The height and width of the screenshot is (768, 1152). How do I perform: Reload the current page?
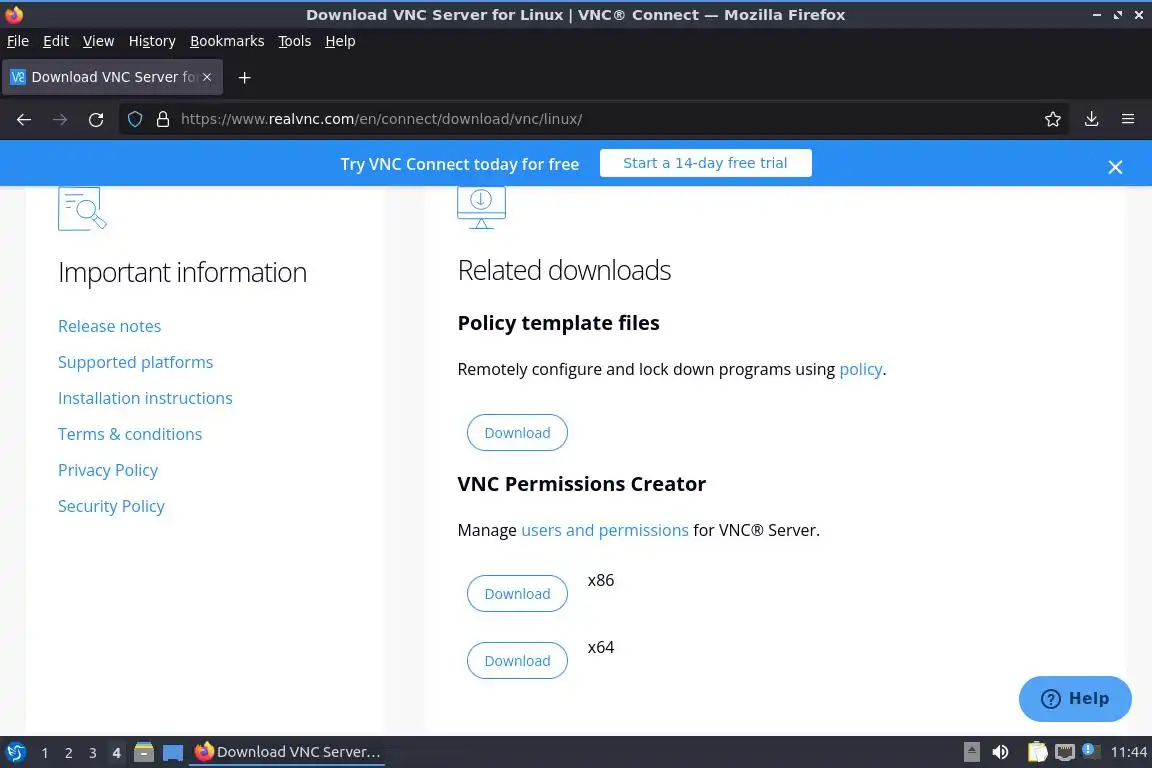[96, 119]
